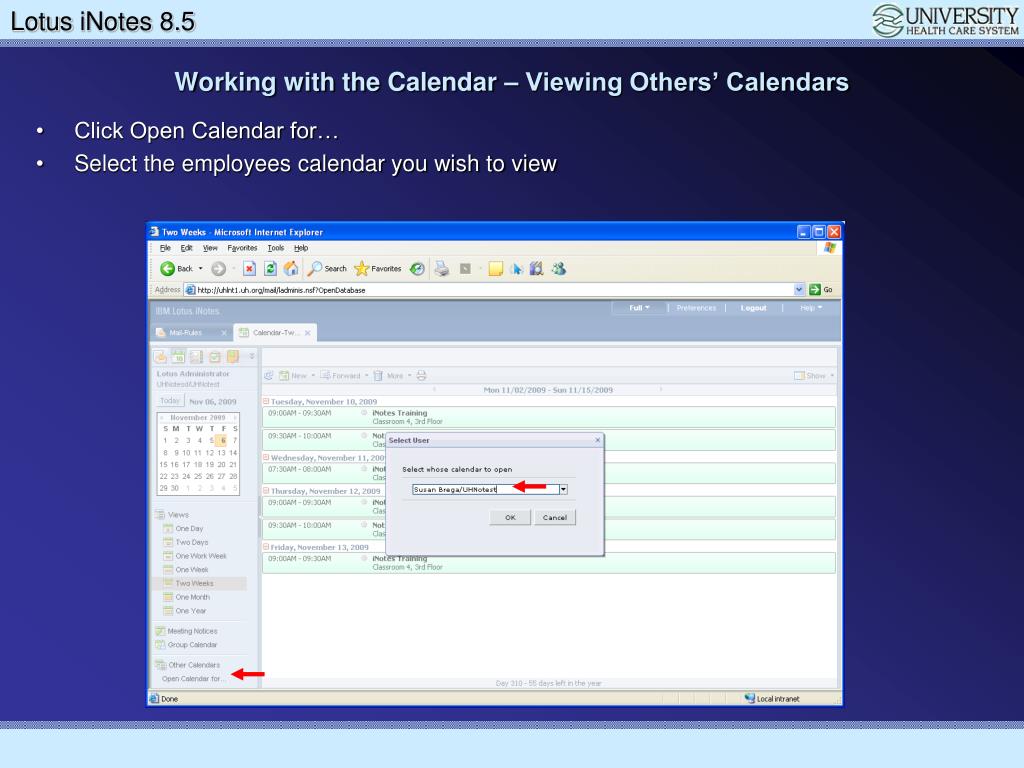1024x768 pixels.
Task: Open Favorites star icon in toolbar
Action: (x=361, y=268)
